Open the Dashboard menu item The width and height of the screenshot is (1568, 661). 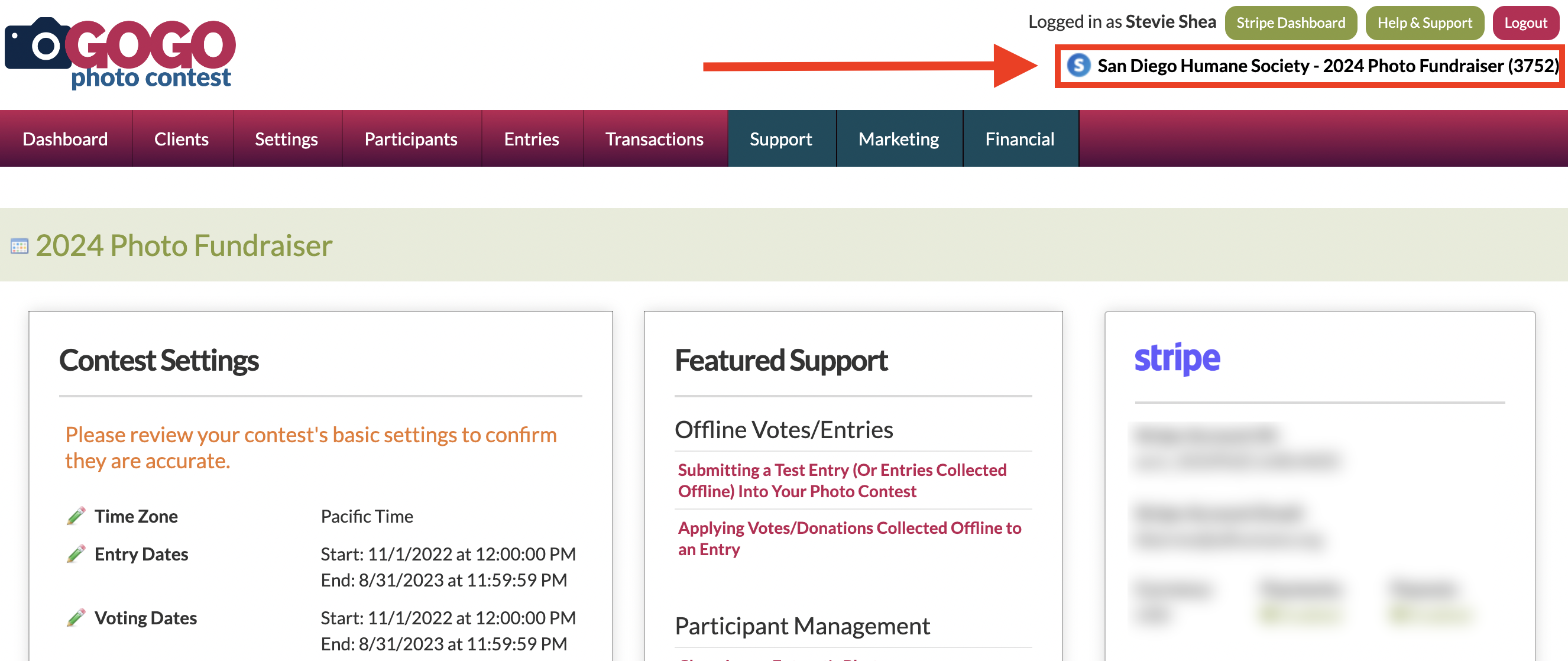[65, 139]
